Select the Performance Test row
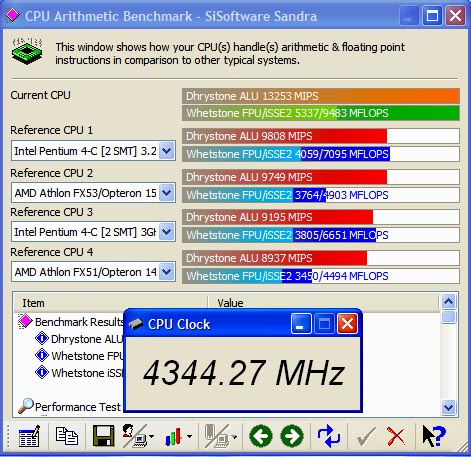Image resolution: width=471 pixels, height=457 pixels. [78, 407]
